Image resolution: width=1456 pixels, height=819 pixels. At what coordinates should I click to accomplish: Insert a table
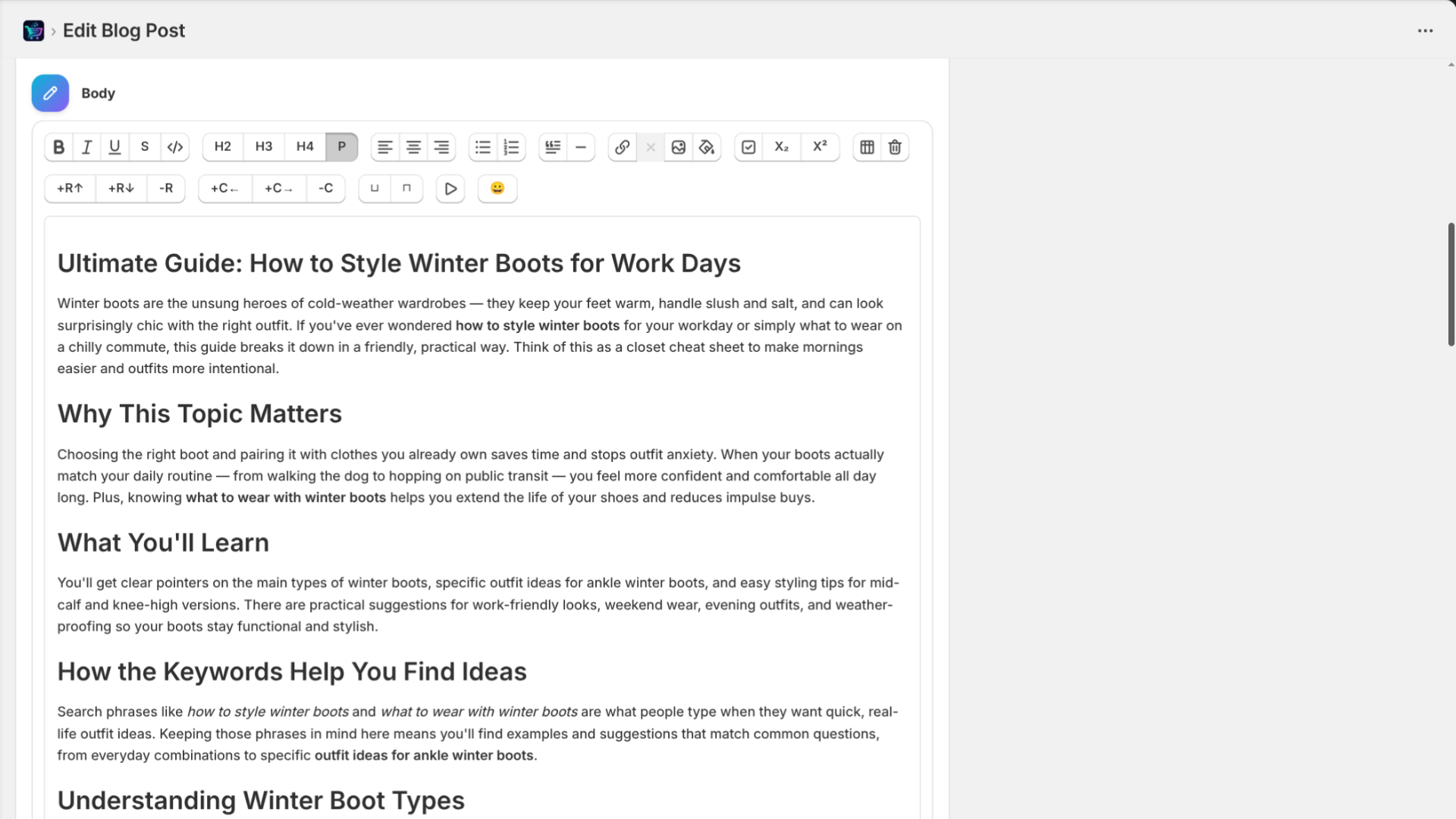click(x=867, y=146)
